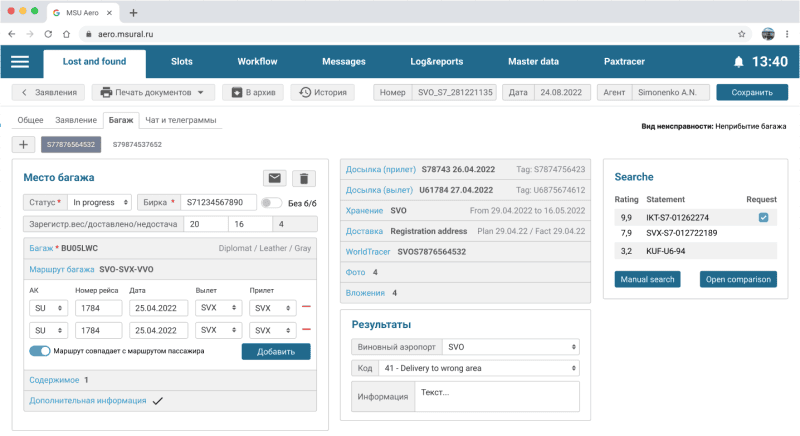Expand the Содержимое section
The height and width of the screenshot is (436, 800).
point(58,380)
